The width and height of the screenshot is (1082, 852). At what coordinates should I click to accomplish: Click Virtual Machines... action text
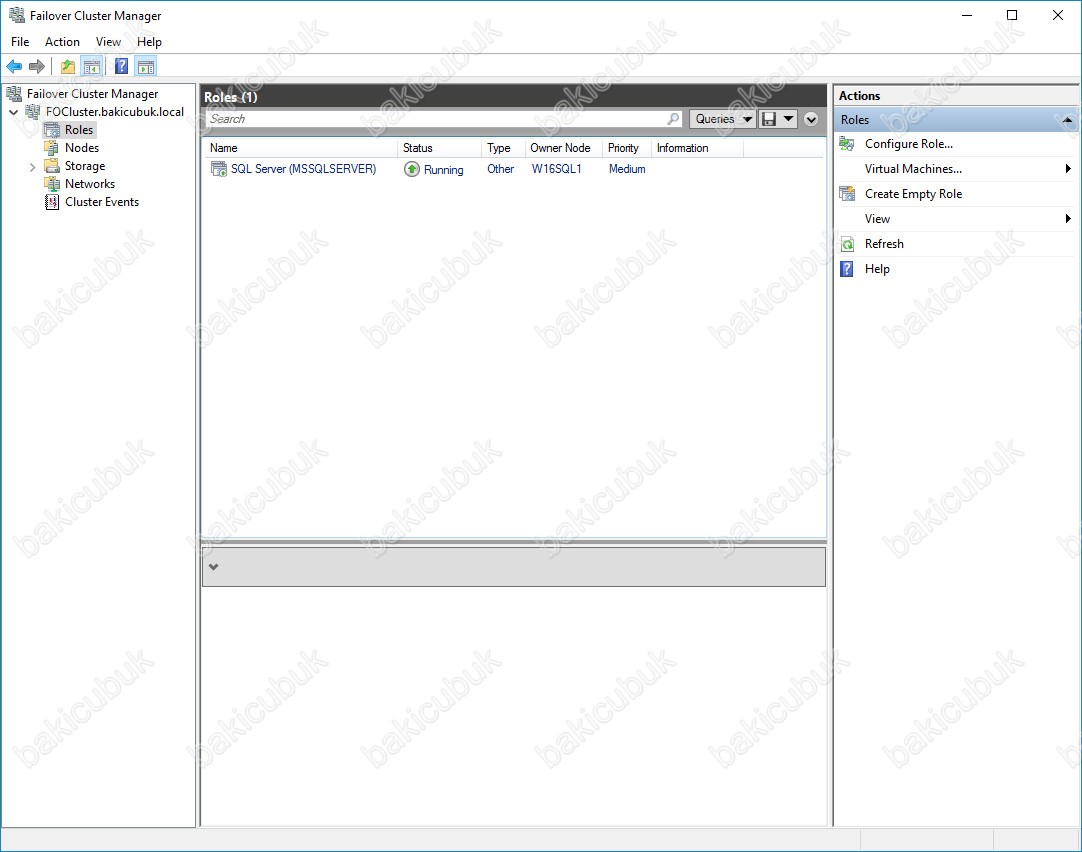click(913, 168)
